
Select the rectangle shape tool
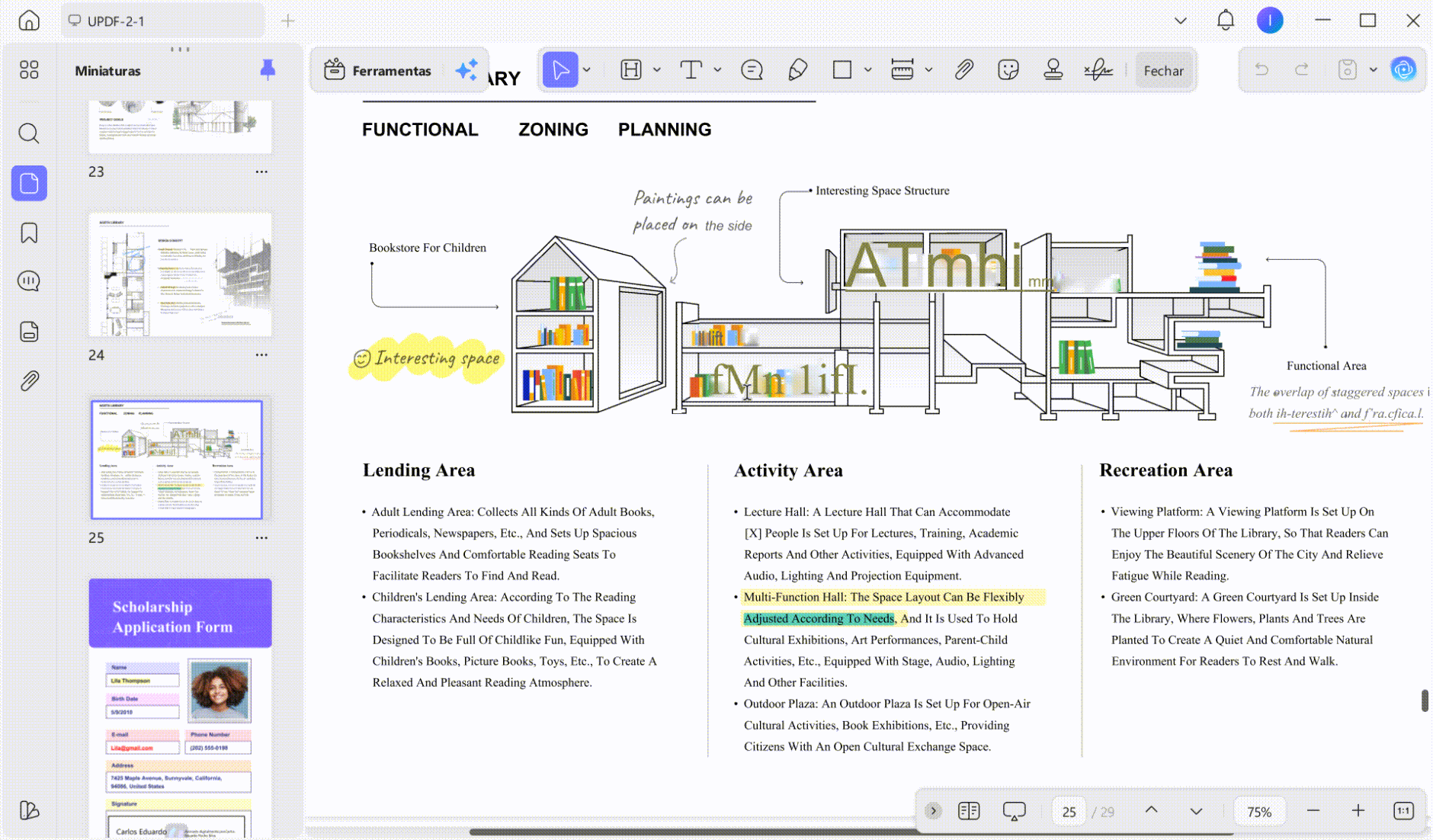(842, 70)
